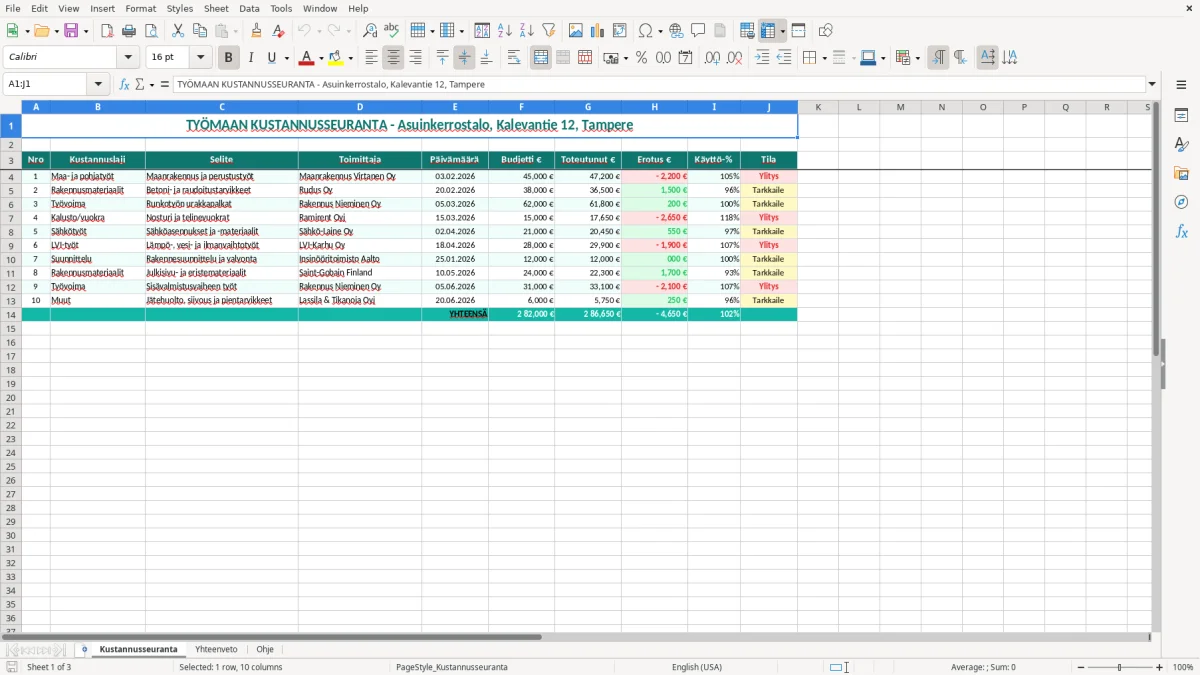Click Format as Percent icon
Viewport: 1200px width, 675px height.
tap(641, 58)
